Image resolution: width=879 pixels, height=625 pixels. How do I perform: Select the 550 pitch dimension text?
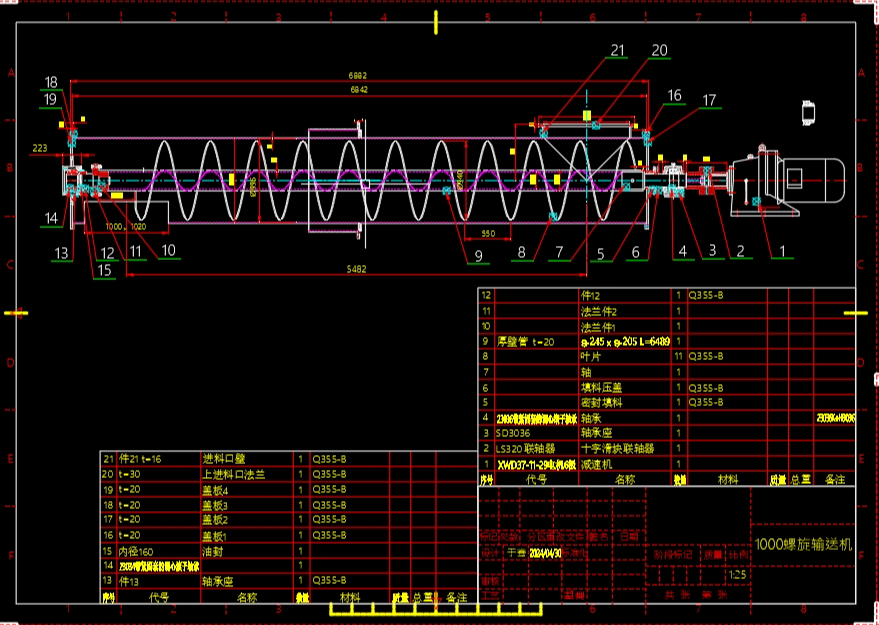click(x=488, y=233)
